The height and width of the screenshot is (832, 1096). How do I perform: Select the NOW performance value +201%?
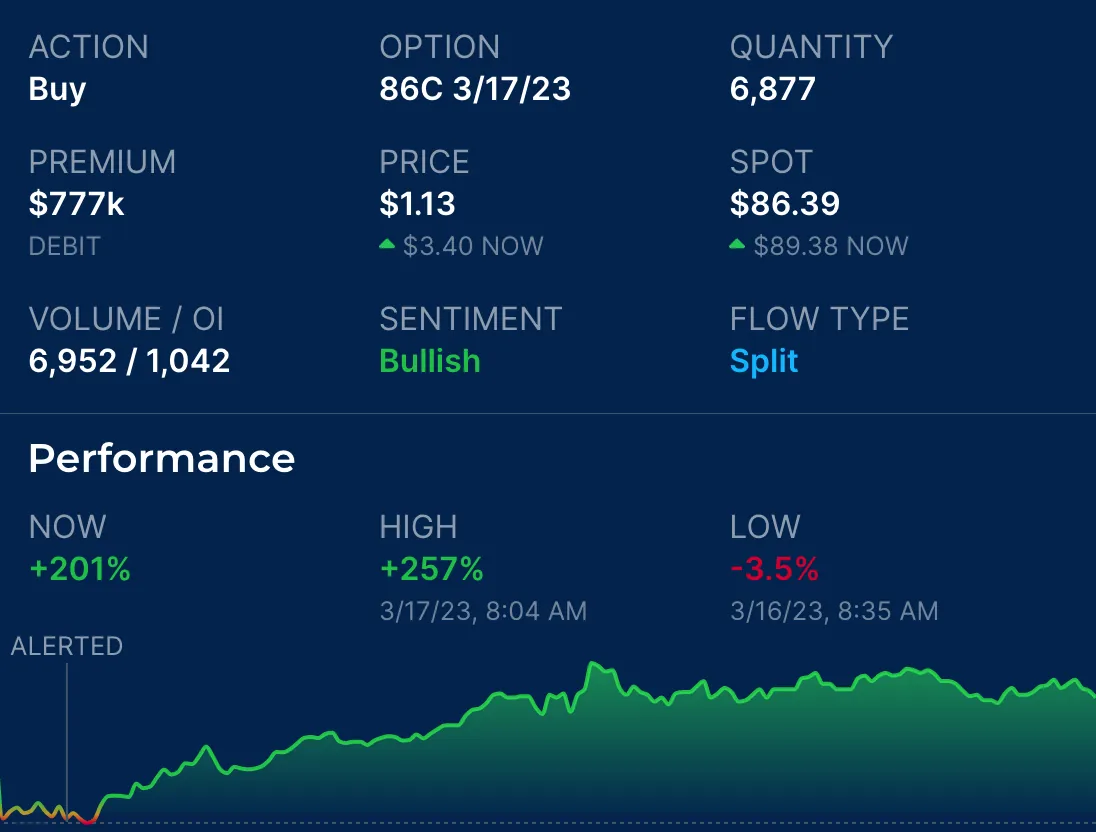(79, 569)
